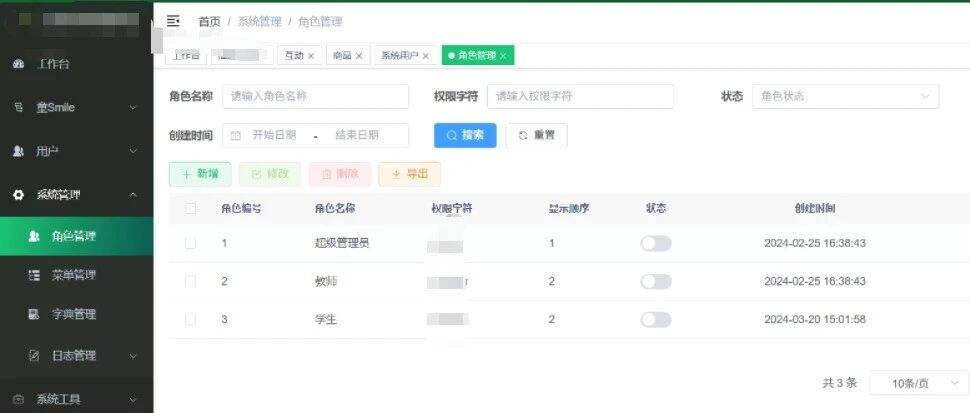
Task: Select the 角色管理 tab
Action: (x=478, y=56)
